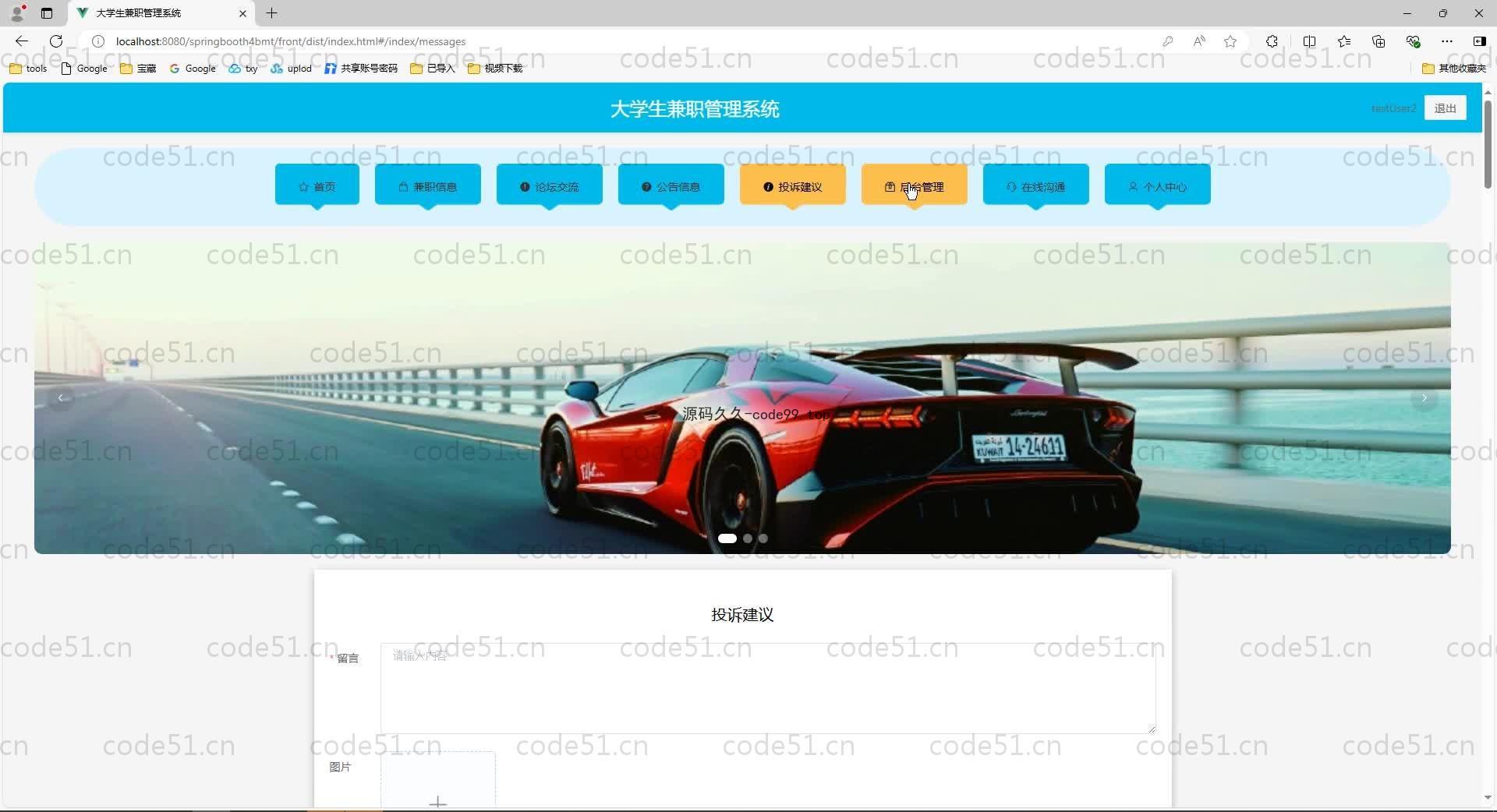Click the testUser2 username
The height and width of the screenshot is (812, 1497).
tap(1393, 108)
